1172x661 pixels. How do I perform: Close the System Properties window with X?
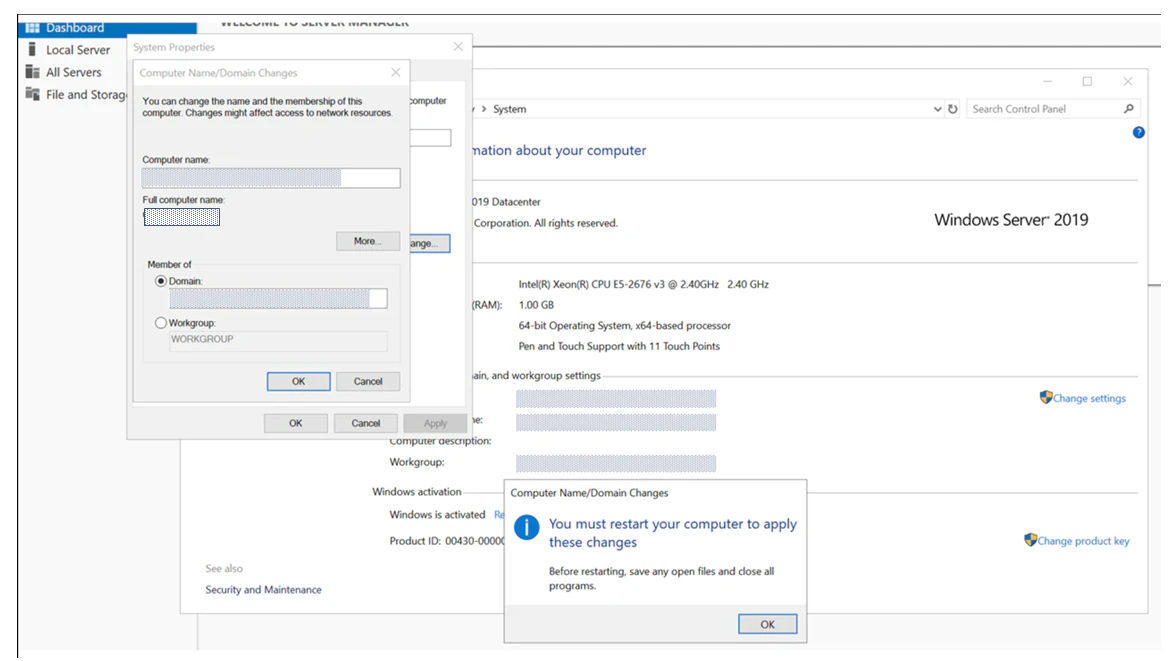[x=458, y=47]
